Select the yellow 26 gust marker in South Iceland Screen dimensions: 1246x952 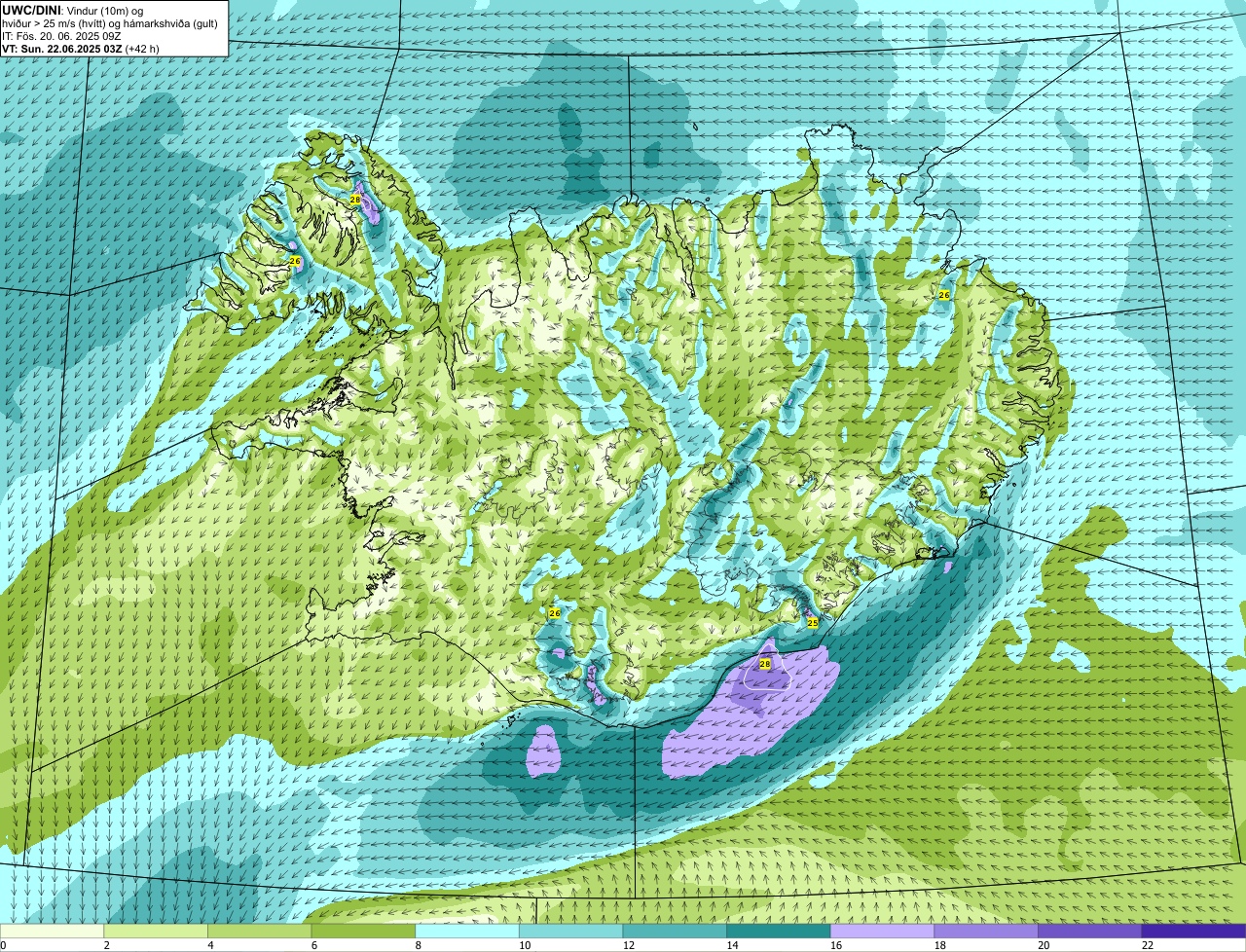coord(554,613)
